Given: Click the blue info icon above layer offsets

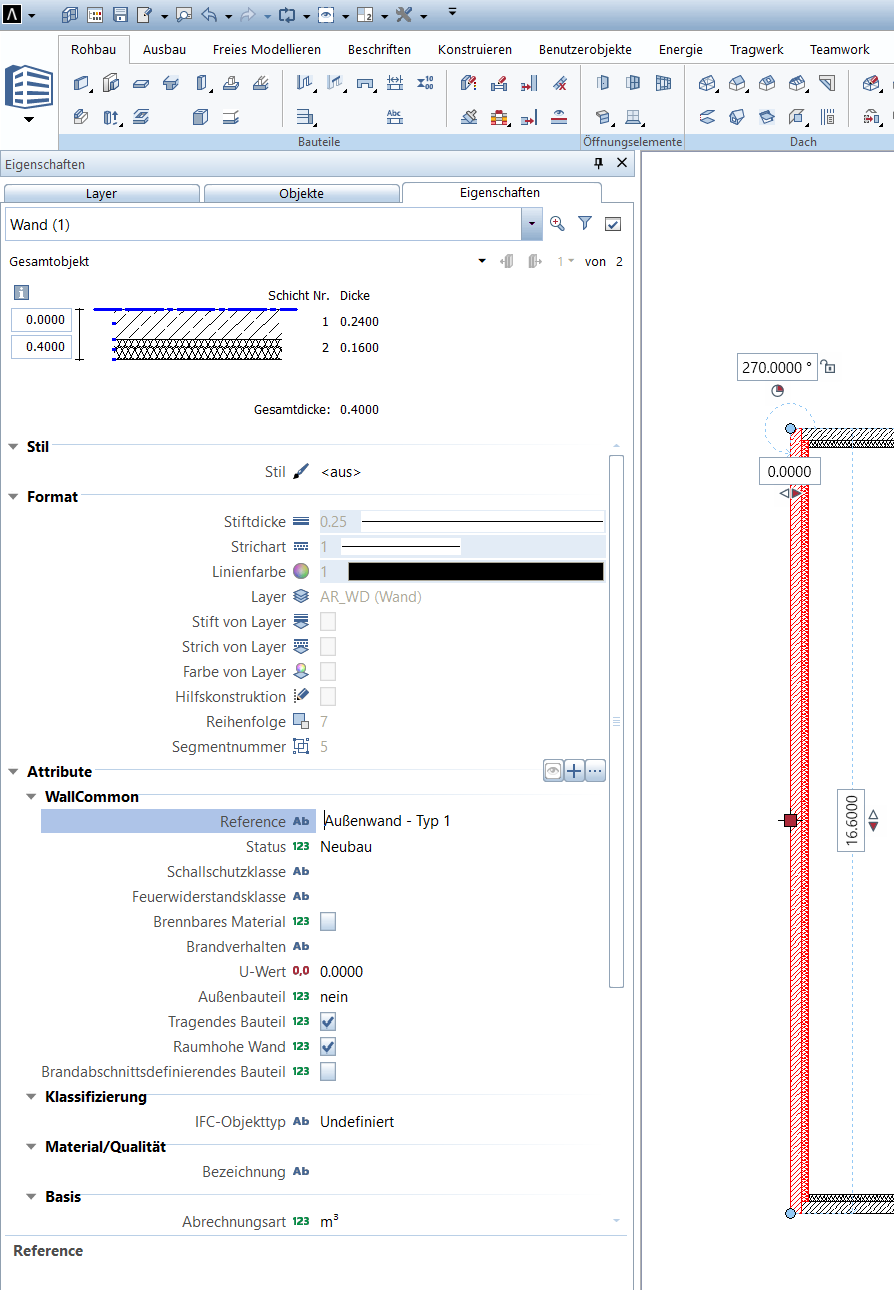Looking at the screenshot, I should pos(21,293).
